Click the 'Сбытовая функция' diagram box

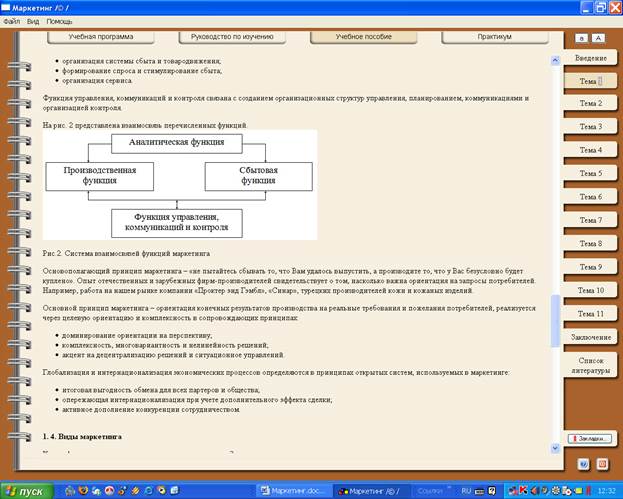point(259,176)
